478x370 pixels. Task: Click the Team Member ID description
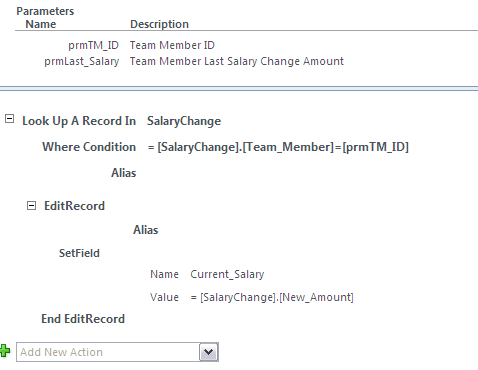pyautogui.click(x=172, y=45)
